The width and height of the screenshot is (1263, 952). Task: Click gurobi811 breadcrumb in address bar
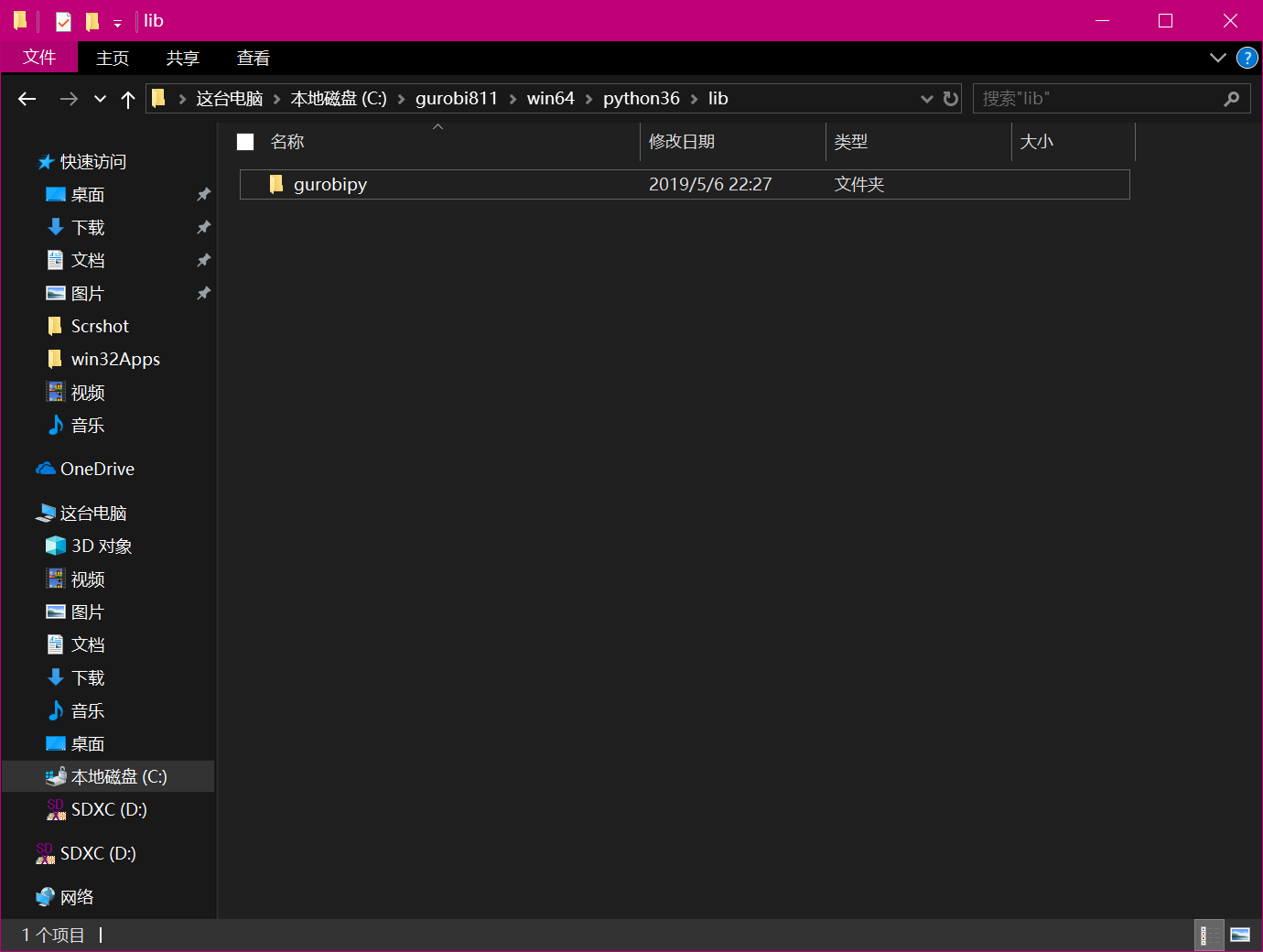click(x=457, y=98)
